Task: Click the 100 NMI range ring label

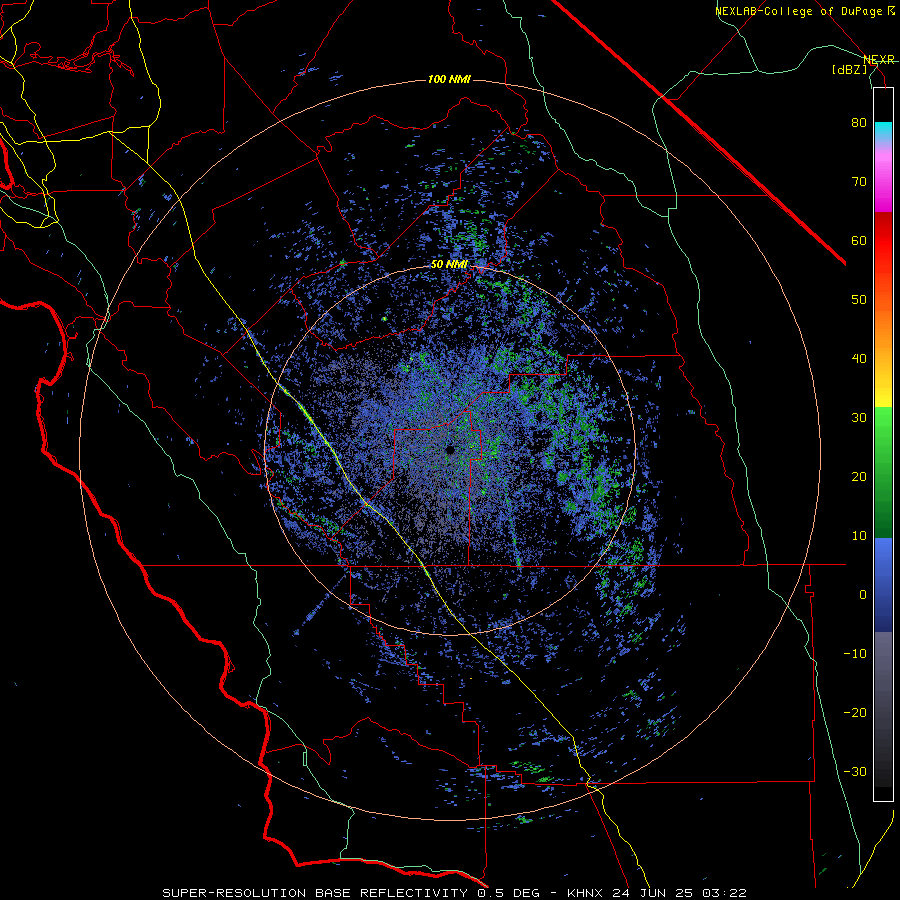Action: (x=449, y=79)
